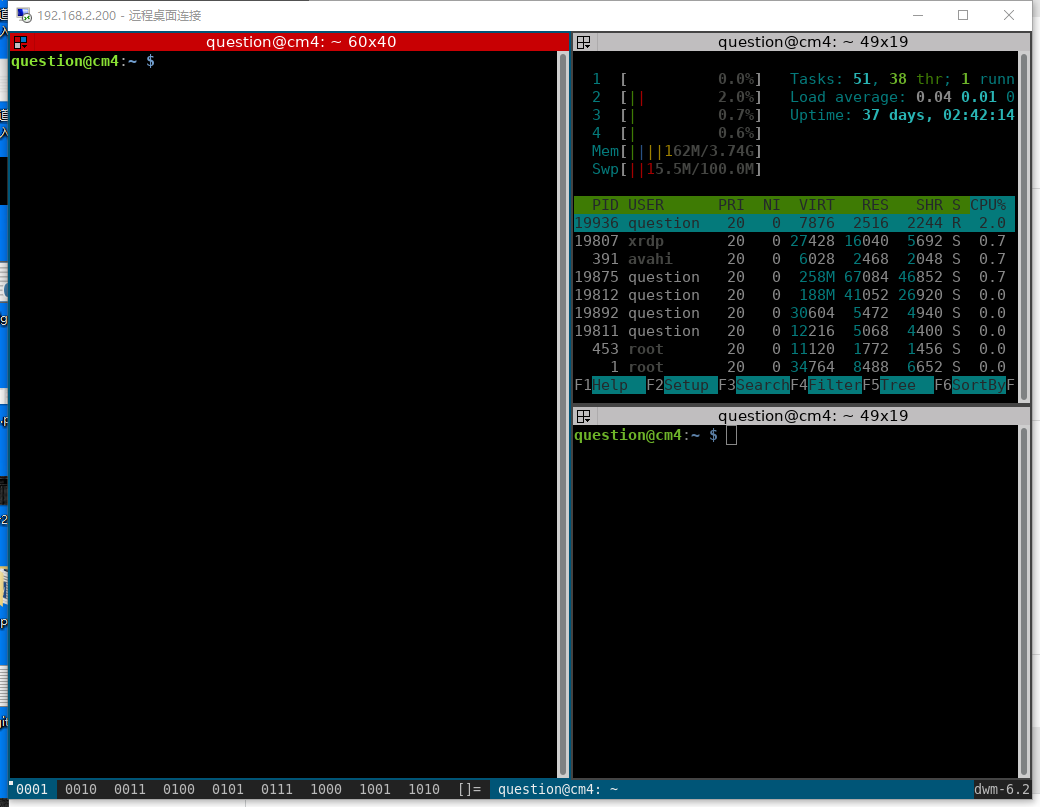Click Filter in the htop function bar
This screenshot has height=807, width=1040.
click(834, 385)
